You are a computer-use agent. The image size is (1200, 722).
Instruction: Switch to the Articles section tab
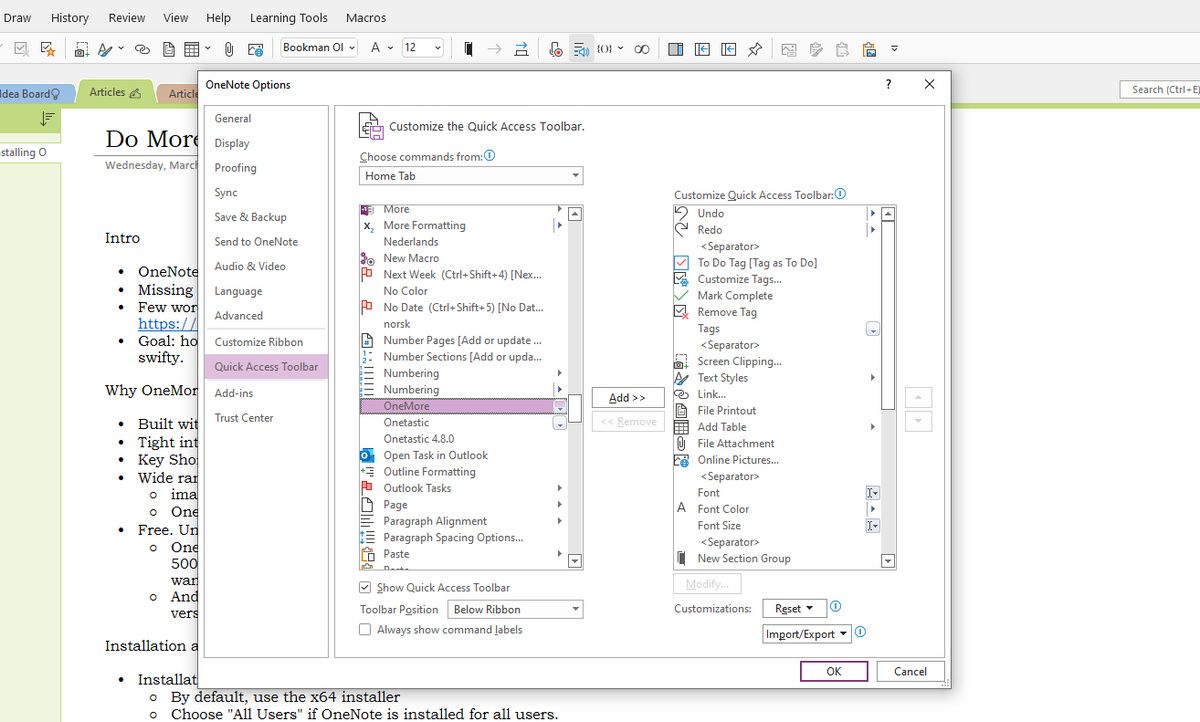(115, 92)
